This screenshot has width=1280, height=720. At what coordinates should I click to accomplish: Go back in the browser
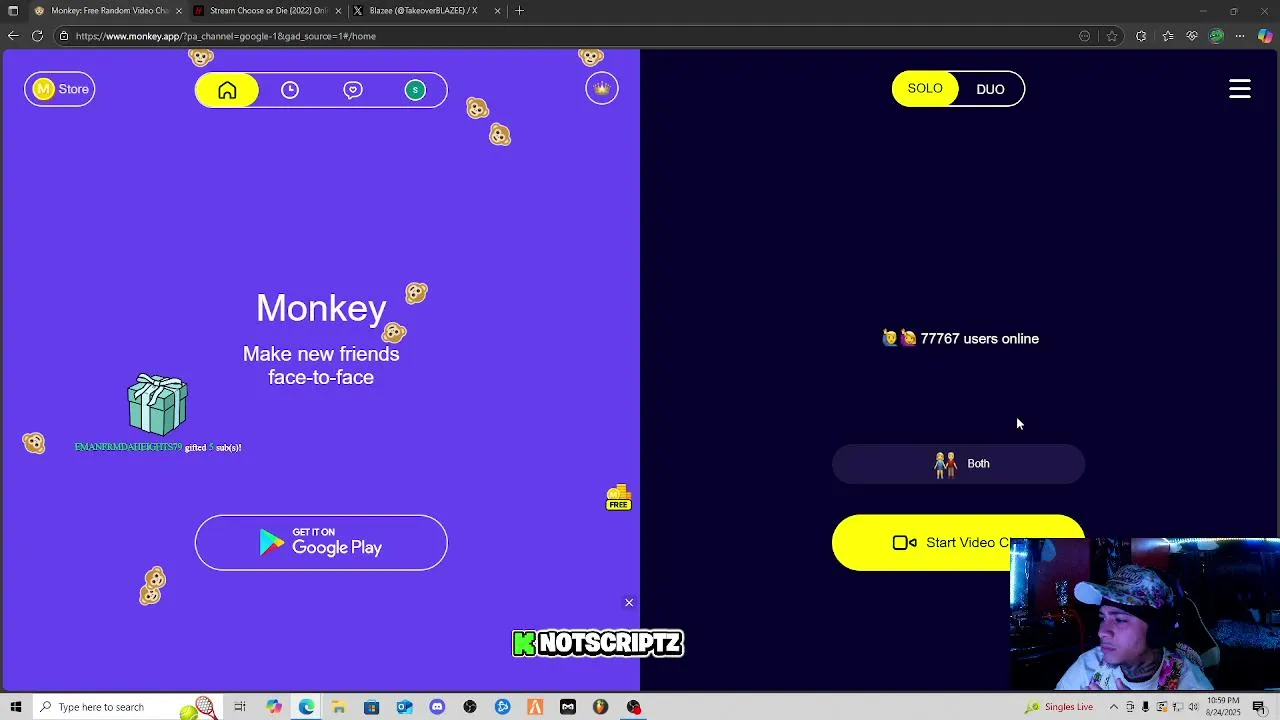[x=13, y=36]
